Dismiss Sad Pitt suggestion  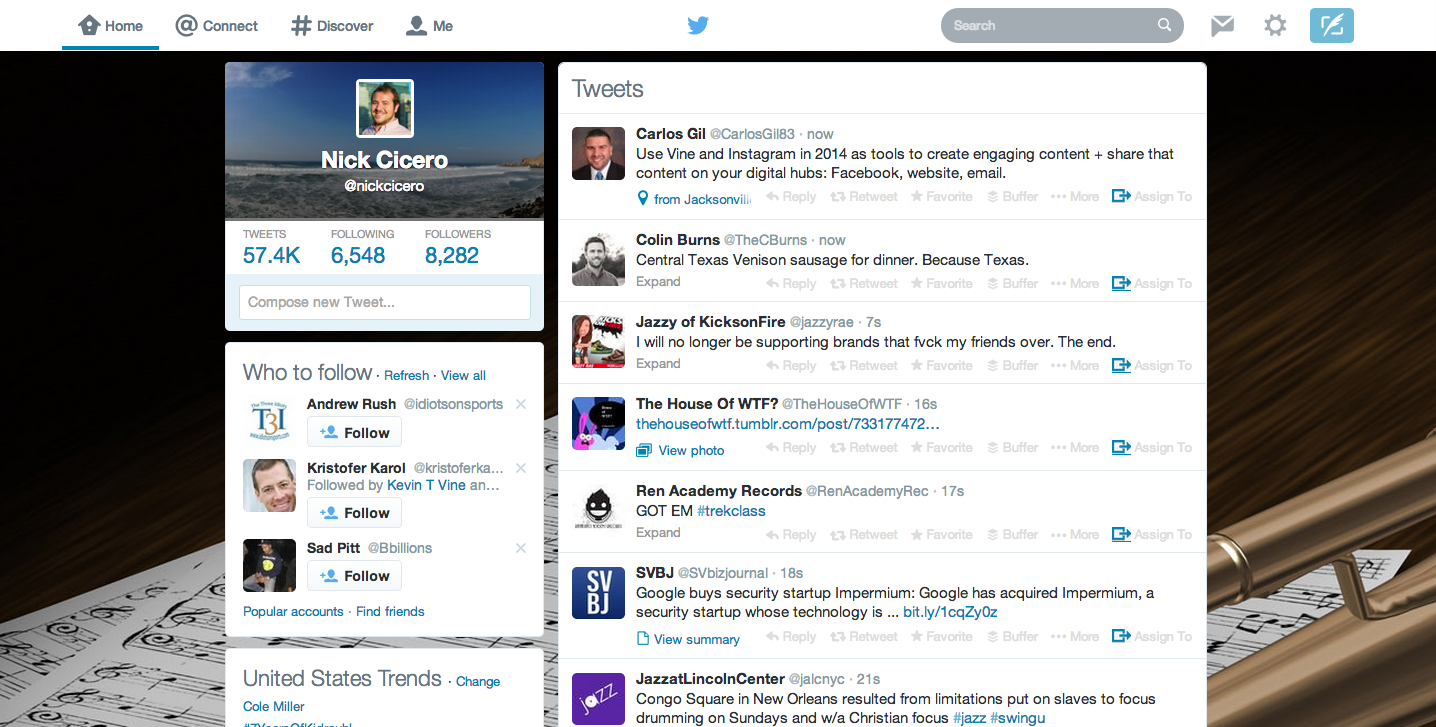tap(520, 548)
